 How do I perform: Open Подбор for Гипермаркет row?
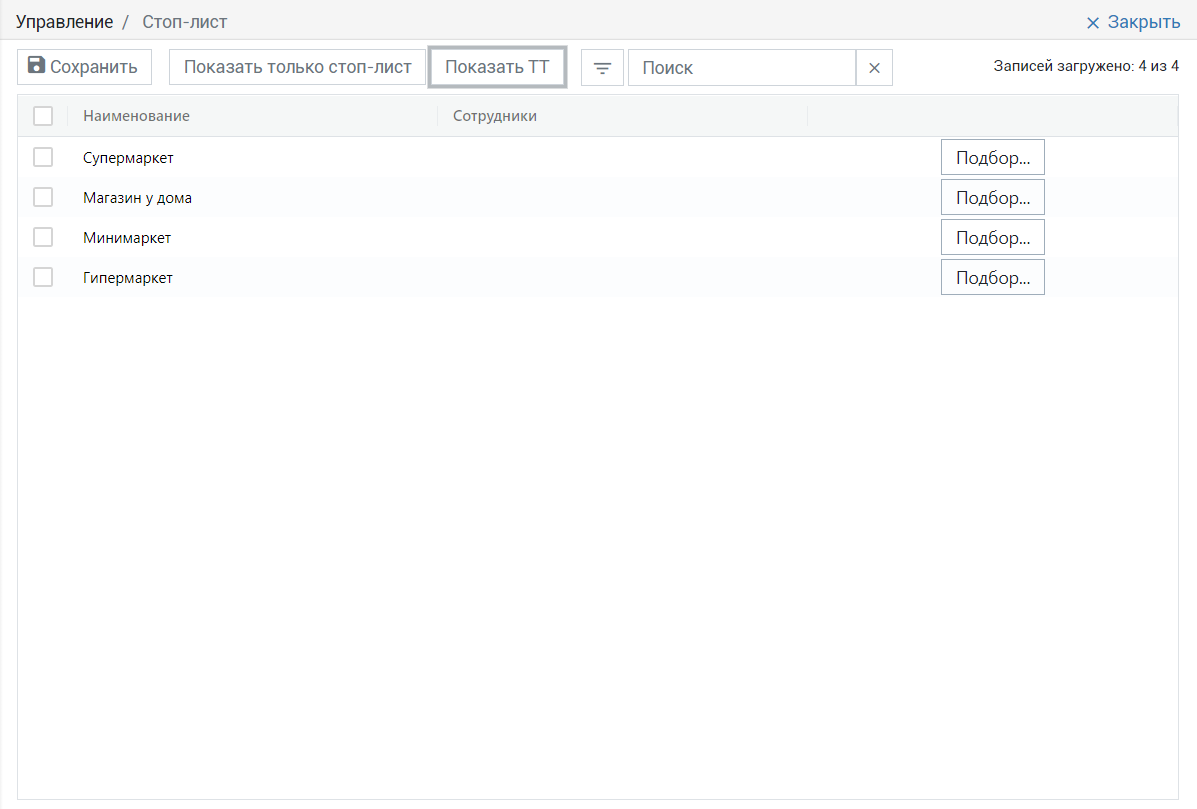click(x=992, y=277)
